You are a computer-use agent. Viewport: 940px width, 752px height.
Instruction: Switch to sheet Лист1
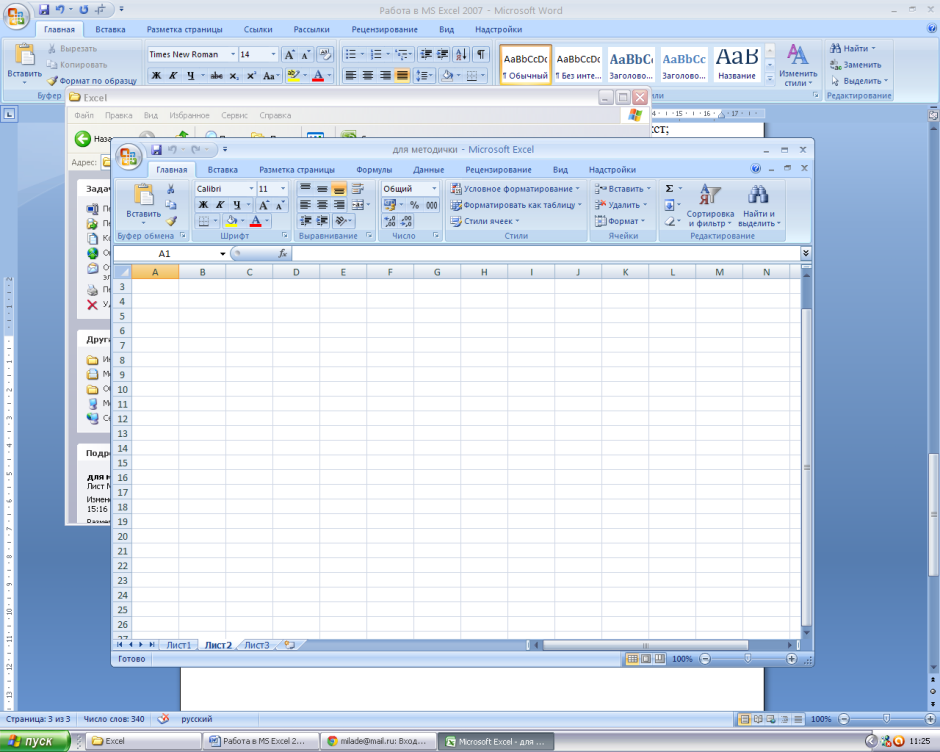pyautogui.click(x=179, y=645)
